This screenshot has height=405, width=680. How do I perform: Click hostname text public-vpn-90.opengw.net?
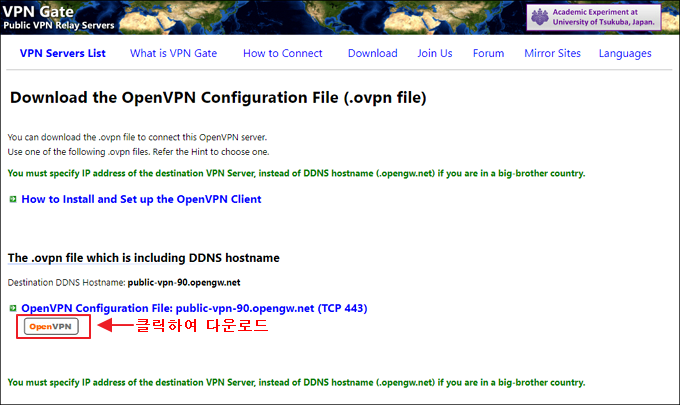[184, 283]
